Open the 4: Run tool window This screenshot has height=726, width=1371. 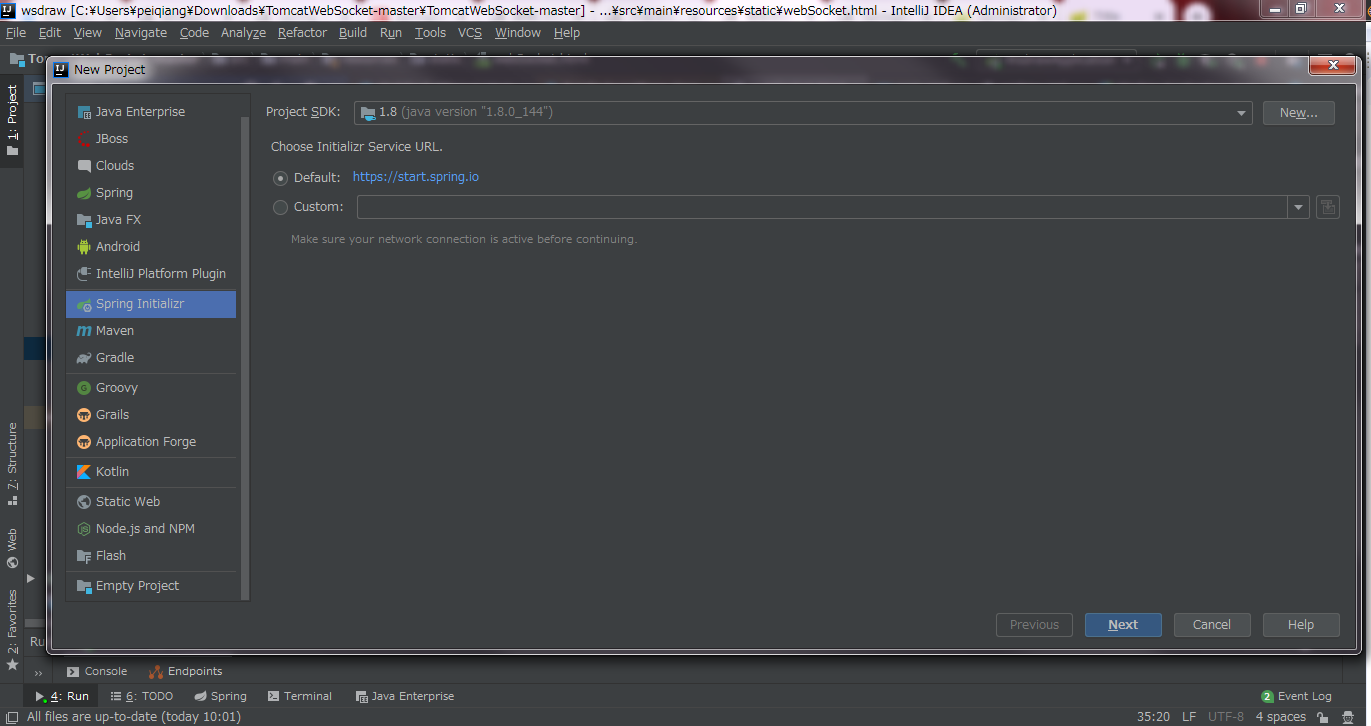point(62,696)
